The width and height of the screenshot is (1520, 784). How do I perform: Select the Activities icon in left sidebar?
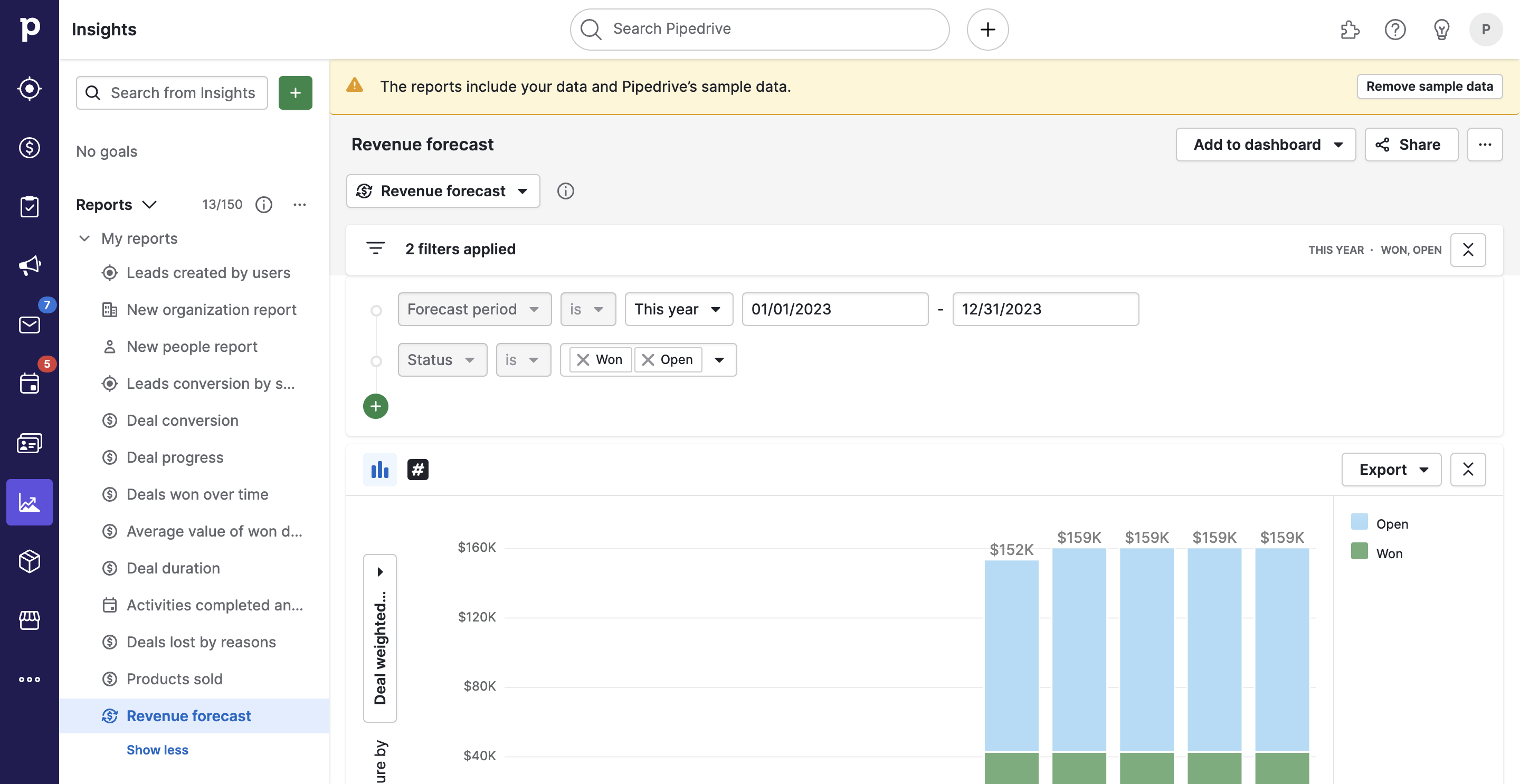click(29, 384)
